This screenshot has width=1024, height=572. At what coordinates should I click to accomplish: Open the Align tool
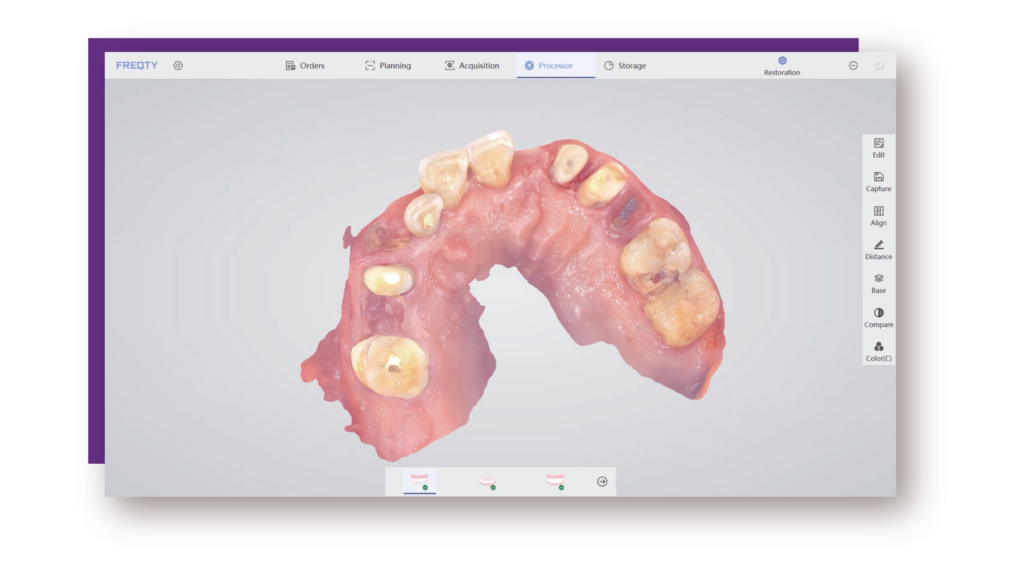tap(878, 216)
